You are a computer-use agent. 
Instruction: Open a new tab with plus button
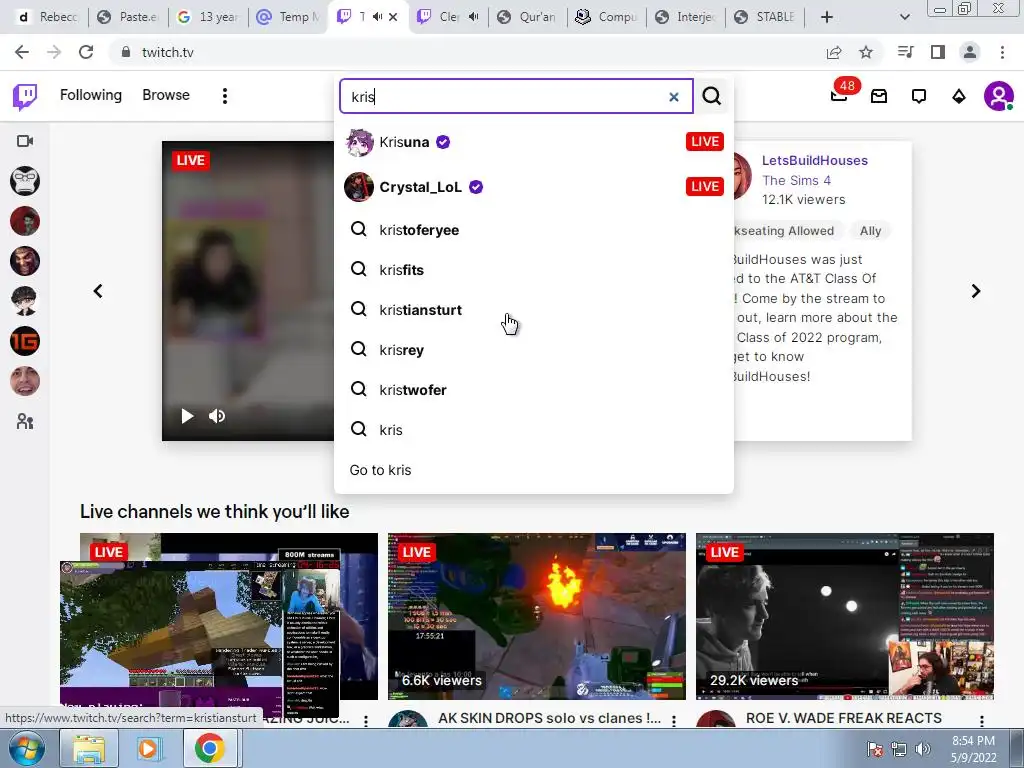tap(827, 17)
